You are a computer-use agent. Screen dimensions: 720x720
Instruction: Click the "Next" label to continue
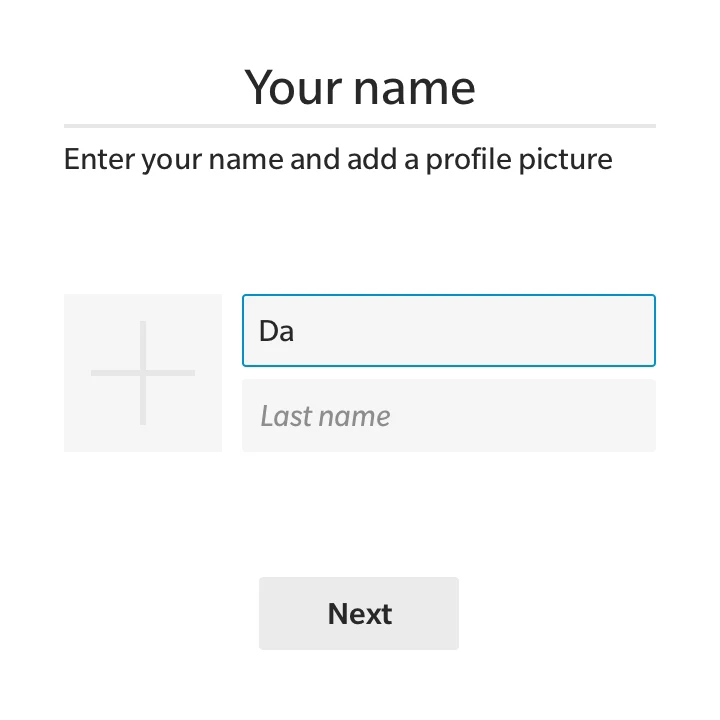click(359, 613)
